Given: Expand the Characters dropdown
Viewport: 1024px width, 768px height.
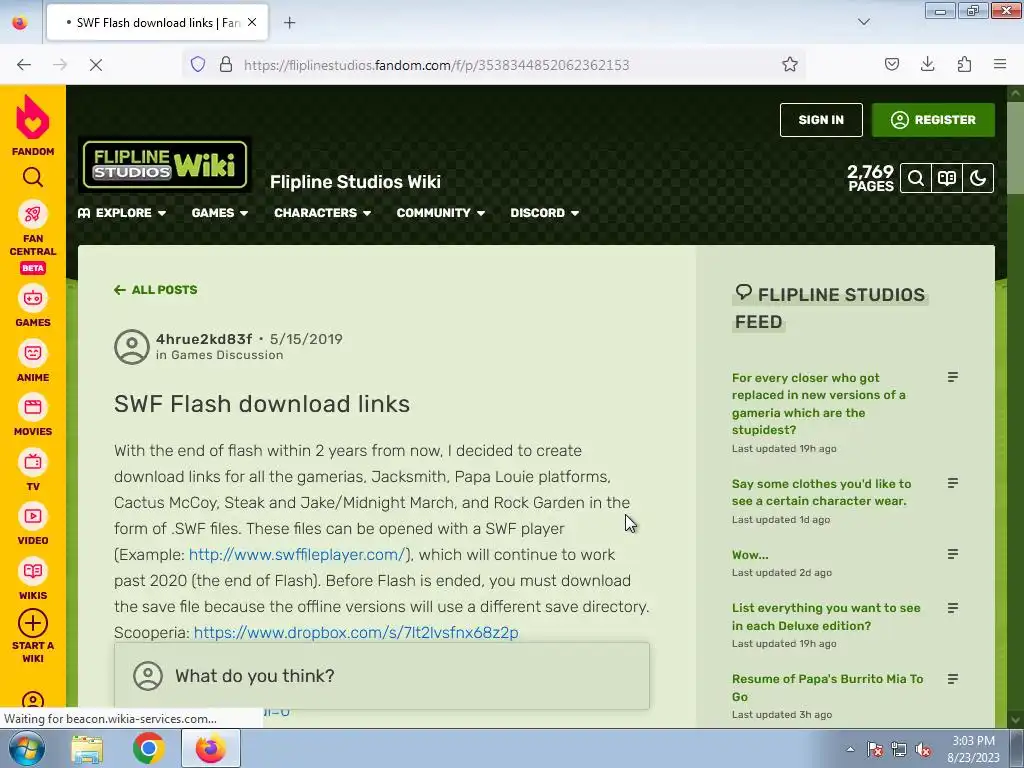Looking at the screenshot, I should coord(323,213).
